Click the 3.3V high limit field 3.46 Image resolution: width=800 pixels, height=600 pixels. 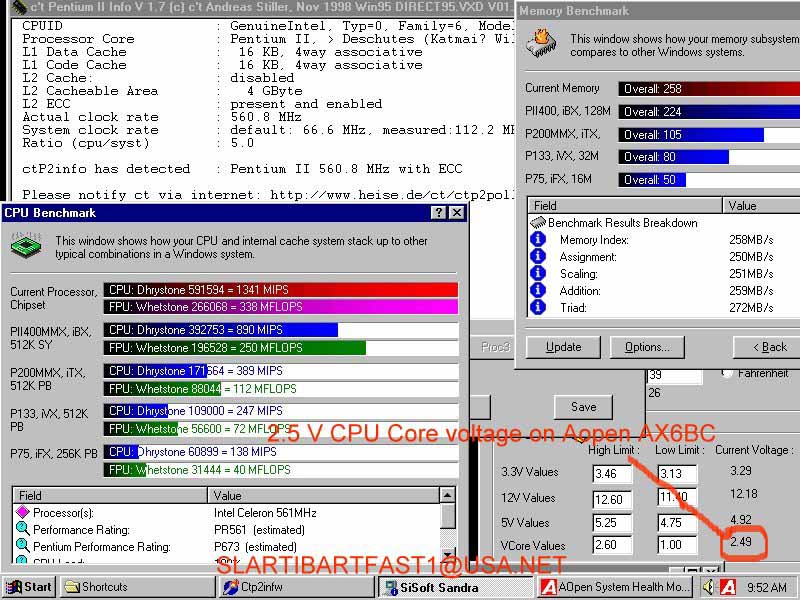[612, 473]
